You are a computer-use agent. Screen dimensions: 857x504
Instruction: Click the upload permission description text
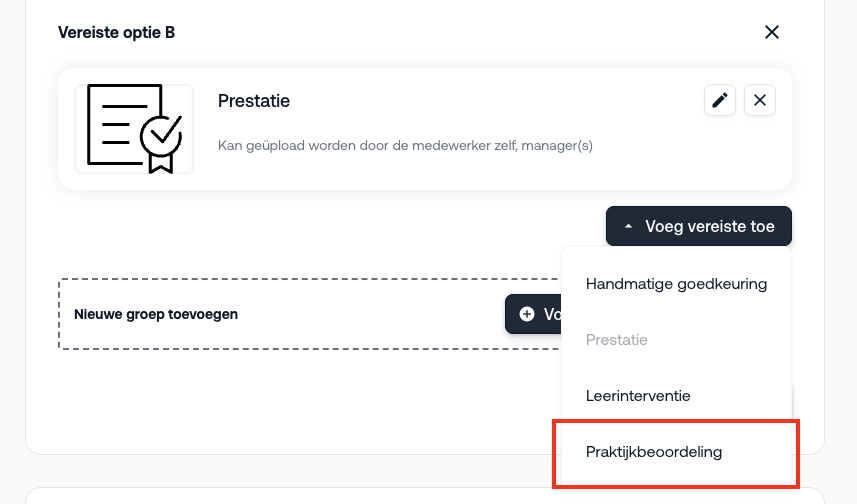pos(405,146)
